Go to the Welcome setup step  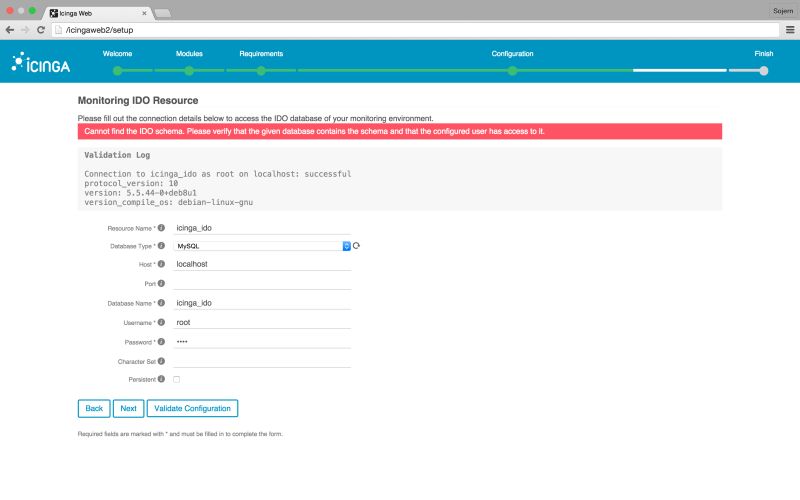click(117, 54)
